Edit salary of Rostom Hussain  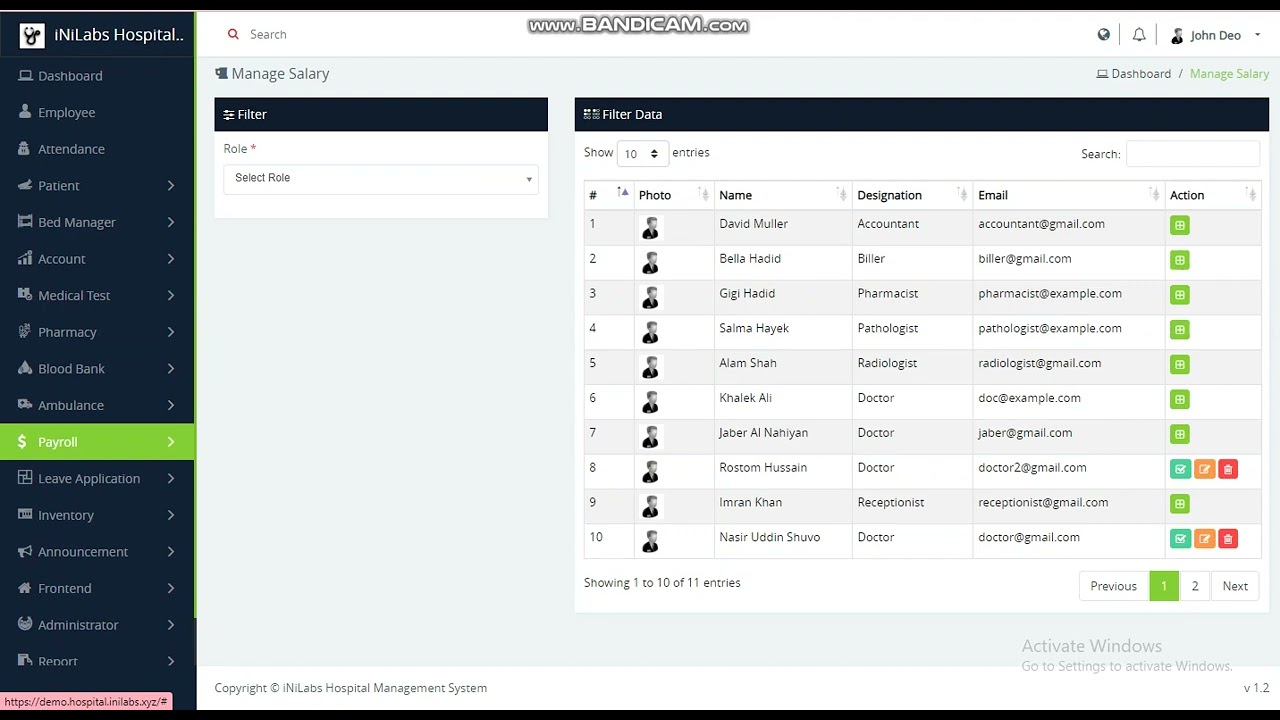(x=1204, y=469)
